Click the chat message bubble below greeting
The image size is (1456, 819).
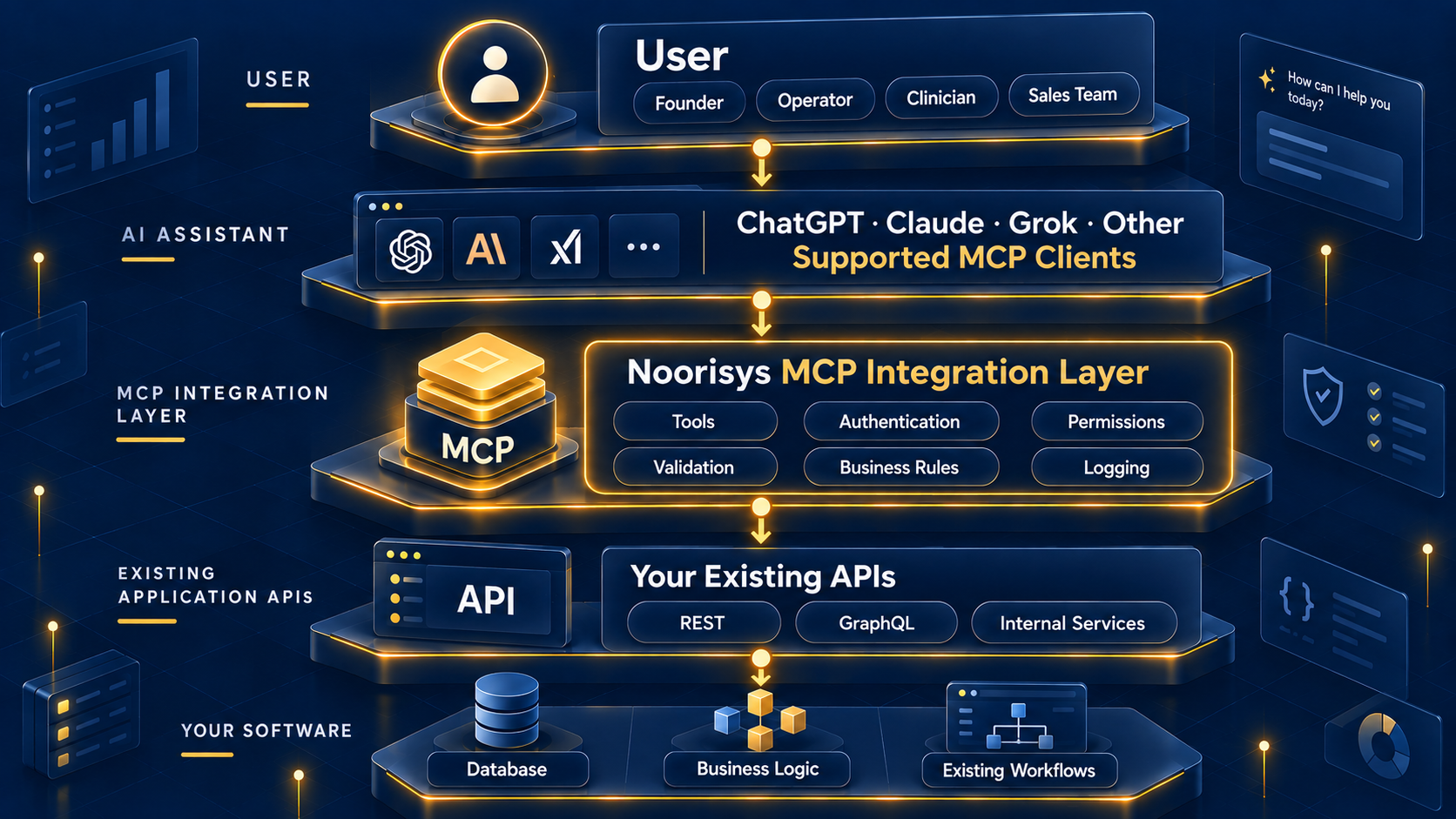[x=1330, y=166]
